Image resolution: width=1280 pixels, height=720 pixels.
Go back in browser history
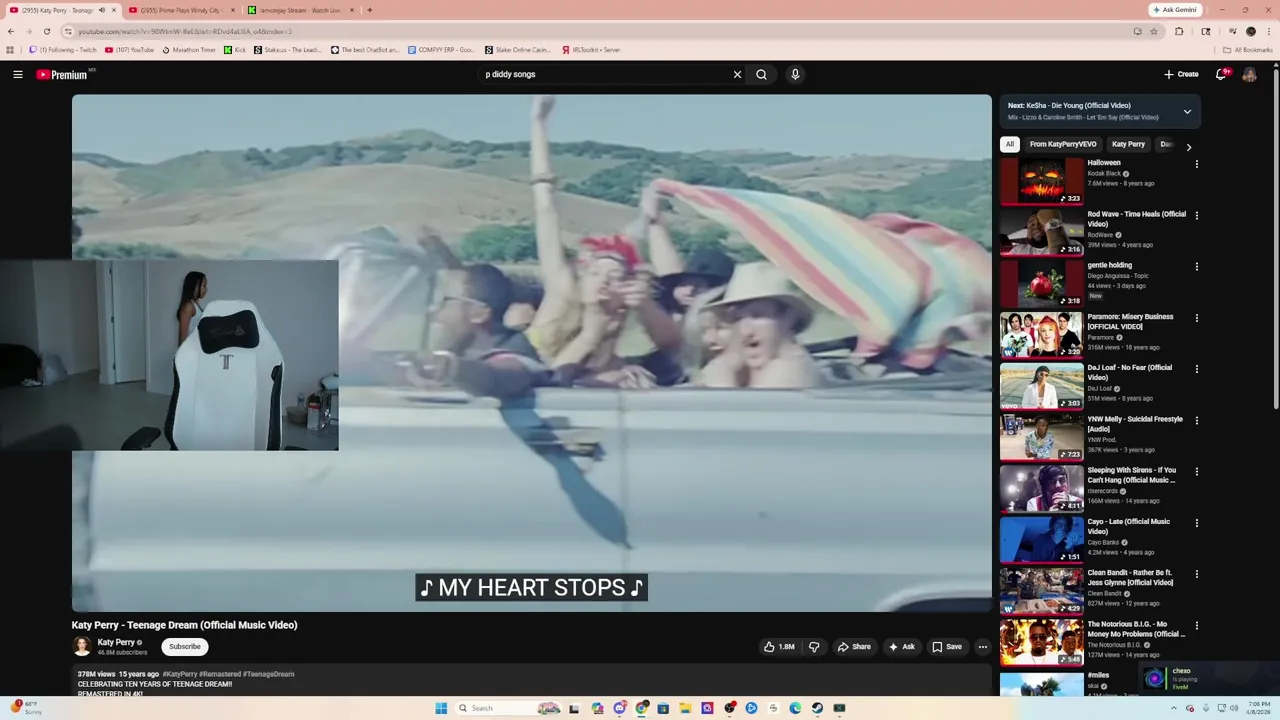click(11, 31)
